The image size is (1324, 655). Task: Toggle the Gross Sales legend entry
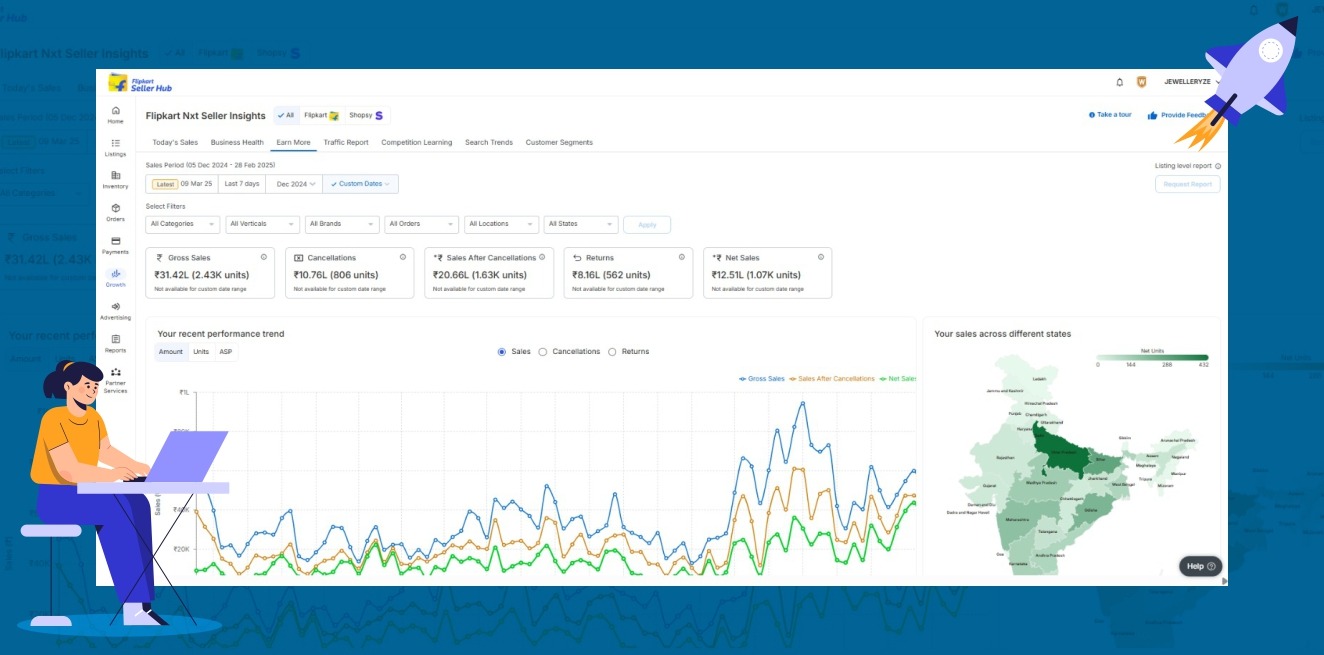(762, 379)
